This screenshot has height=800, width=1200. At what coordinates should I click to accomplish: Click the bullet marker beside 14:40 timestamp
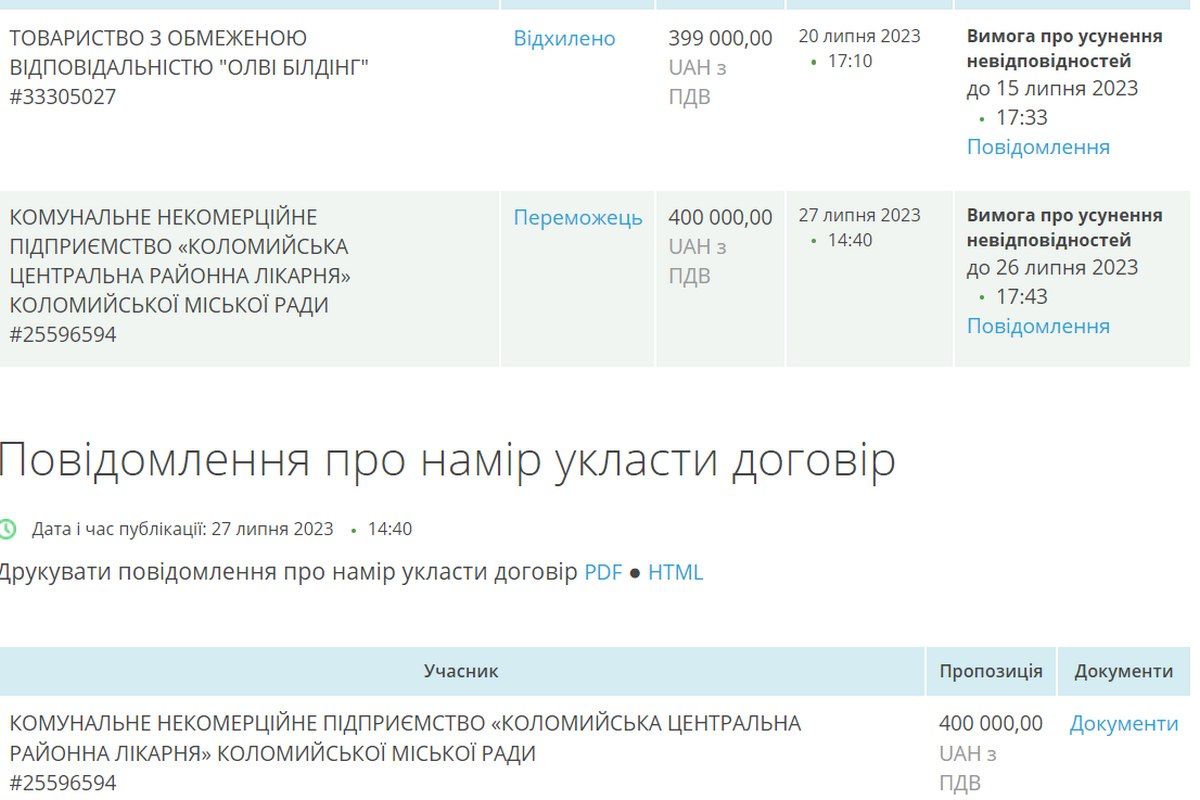point(813,241)
